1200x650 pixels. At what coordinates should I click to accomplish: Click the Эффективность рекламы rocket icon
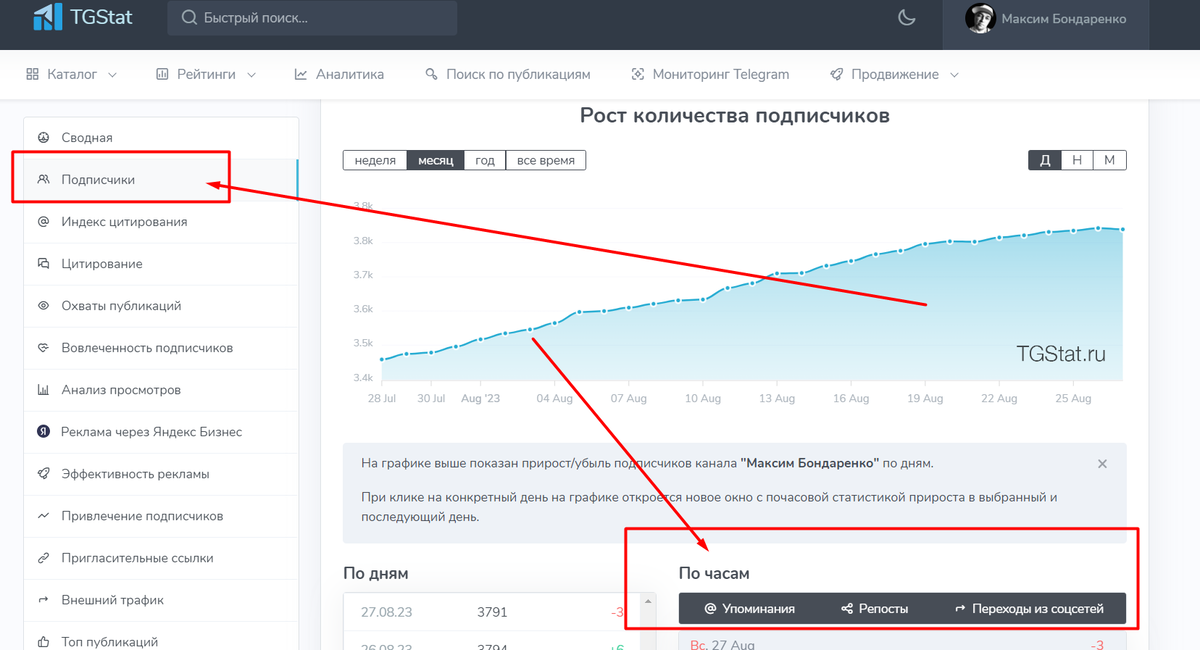43,474
